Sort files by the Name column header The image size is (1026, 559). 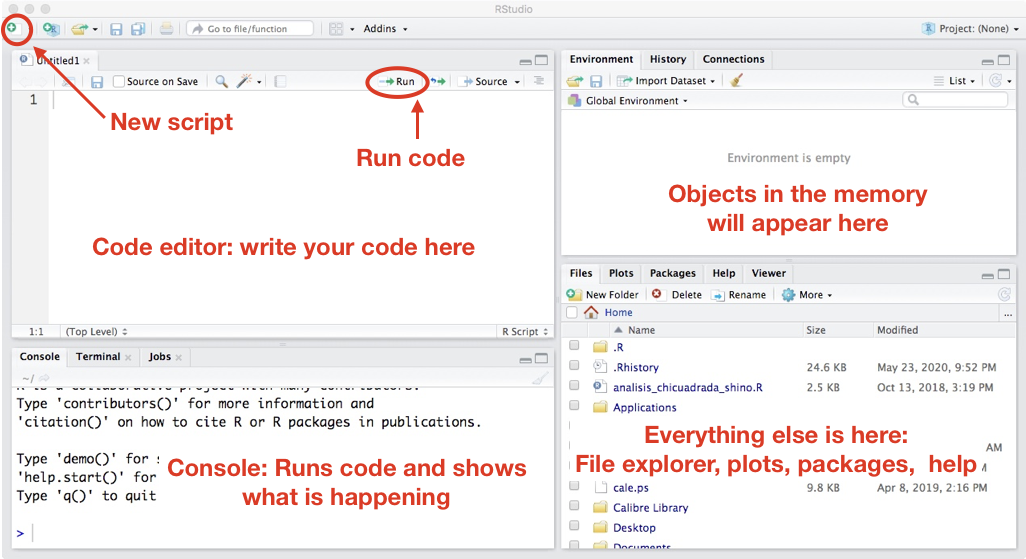pos(641,330)
